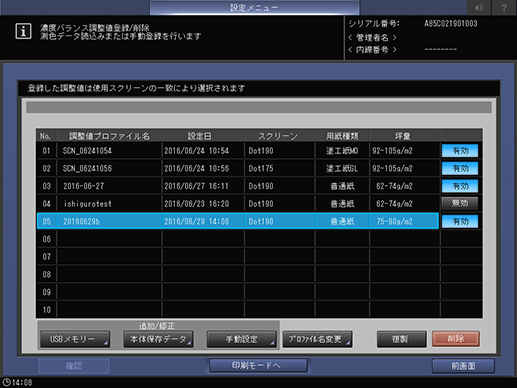Image resolution: width=517 pixels, height=388 pixels.
Task: Click the 内線番号 extension number label
Action: (x=372, y=50)
